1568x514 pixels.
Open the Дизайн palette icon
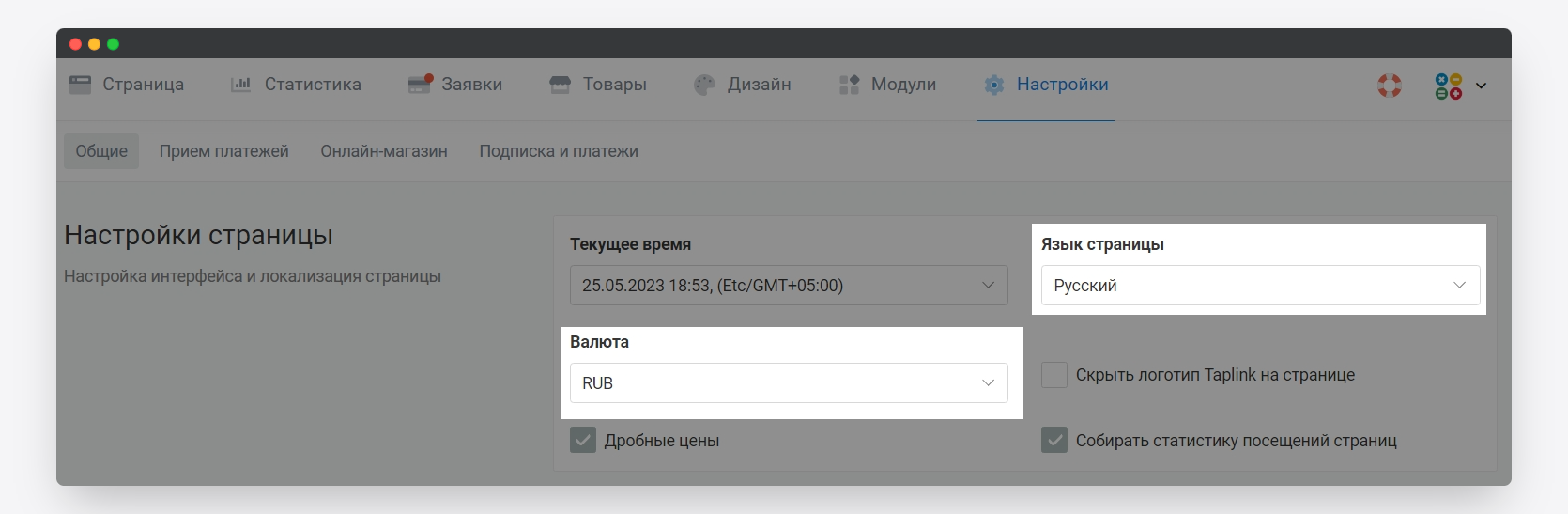704,85
